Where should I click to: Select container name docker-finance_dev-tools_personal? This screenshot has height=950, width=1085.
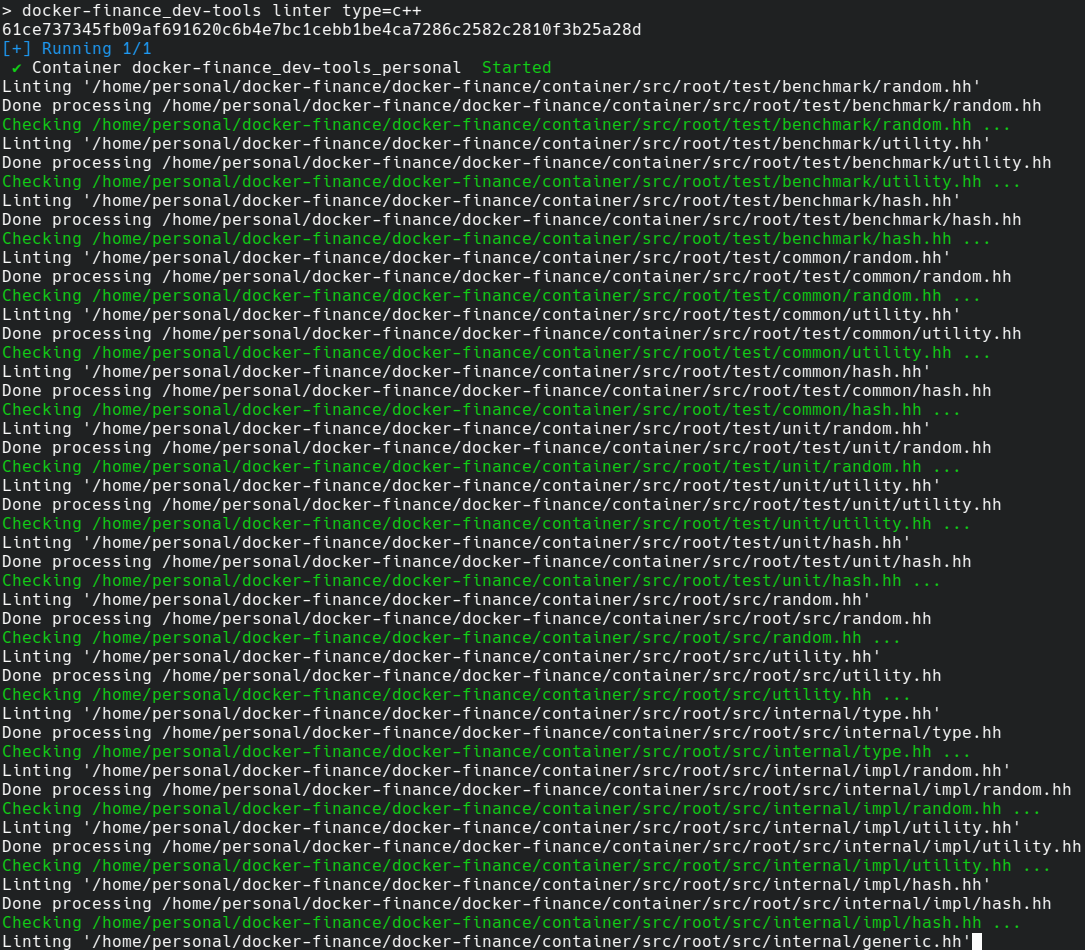pos(296,68)
